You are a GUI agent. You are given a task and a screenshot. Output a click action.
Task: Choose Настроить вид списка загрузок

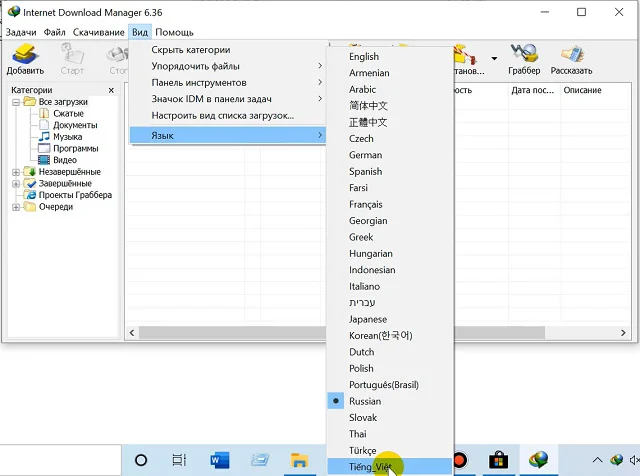228,116
